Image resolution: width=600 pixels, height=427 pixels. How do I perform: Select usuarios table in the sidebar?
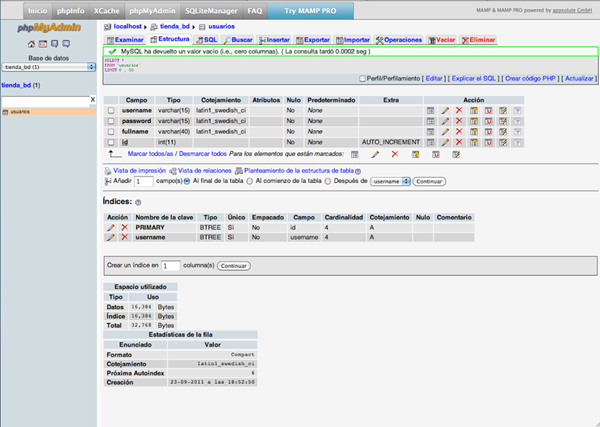point(20,112)
